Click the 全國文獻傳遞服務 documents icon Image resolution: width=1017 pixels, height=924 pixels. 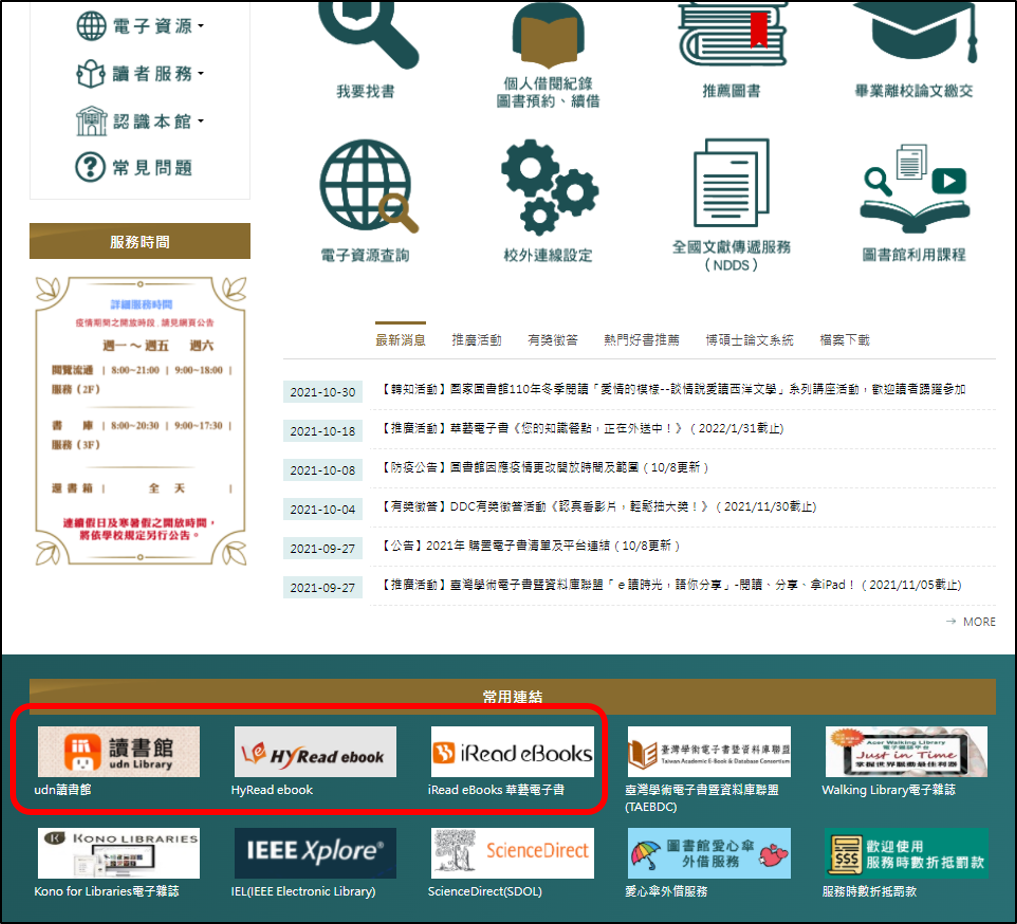[x=731, y=185]
